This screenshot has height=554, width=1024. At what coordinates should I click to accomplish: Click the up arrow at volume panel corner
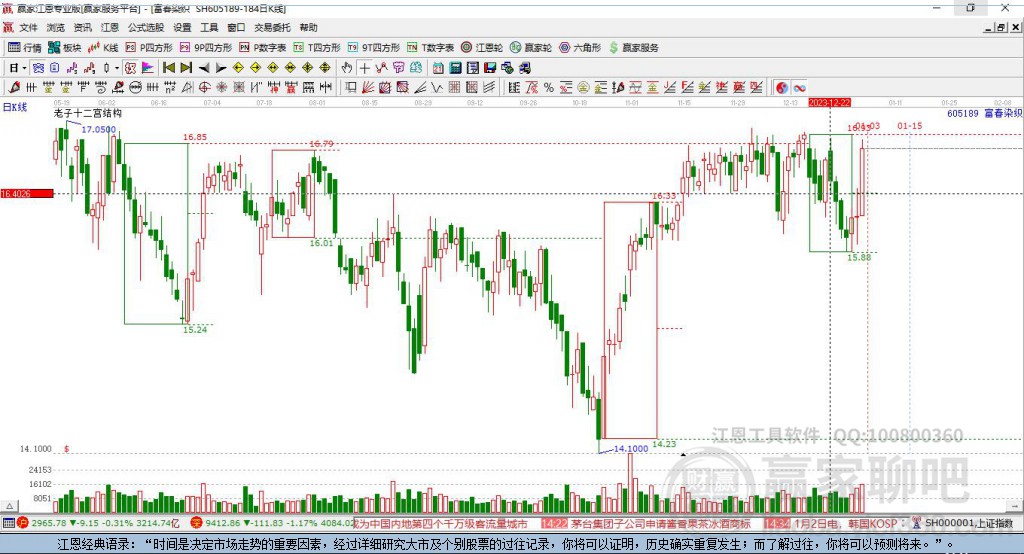[x=9, y=506]
